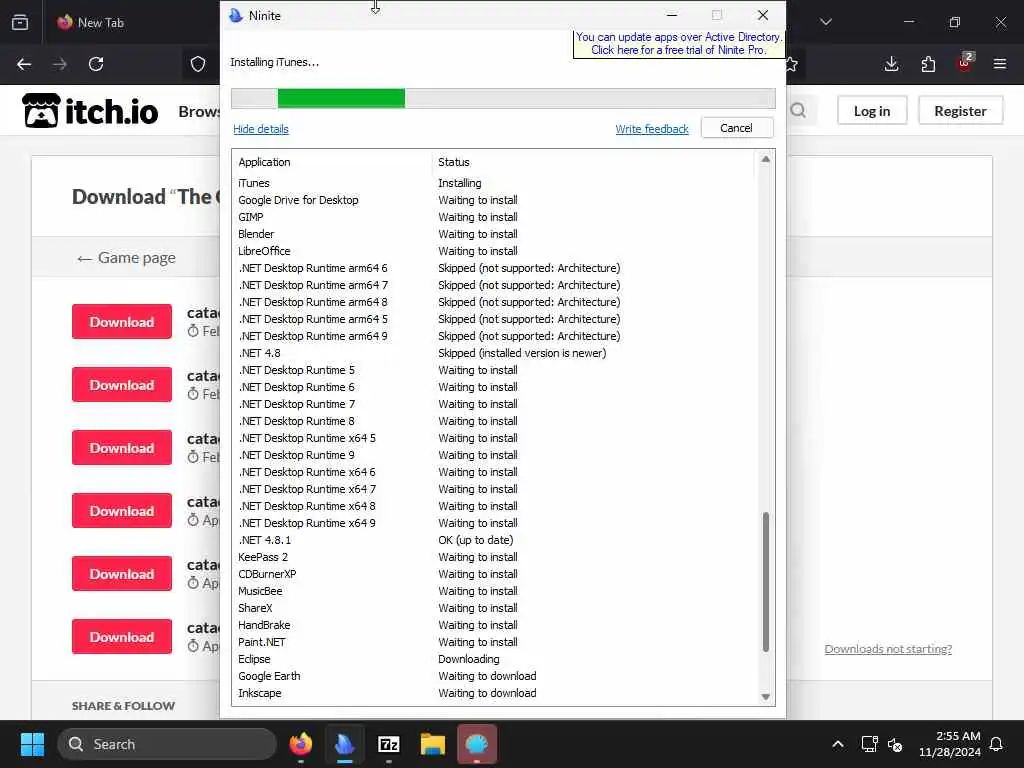Select the Google Drive for Desktop row

click(494, 200)
